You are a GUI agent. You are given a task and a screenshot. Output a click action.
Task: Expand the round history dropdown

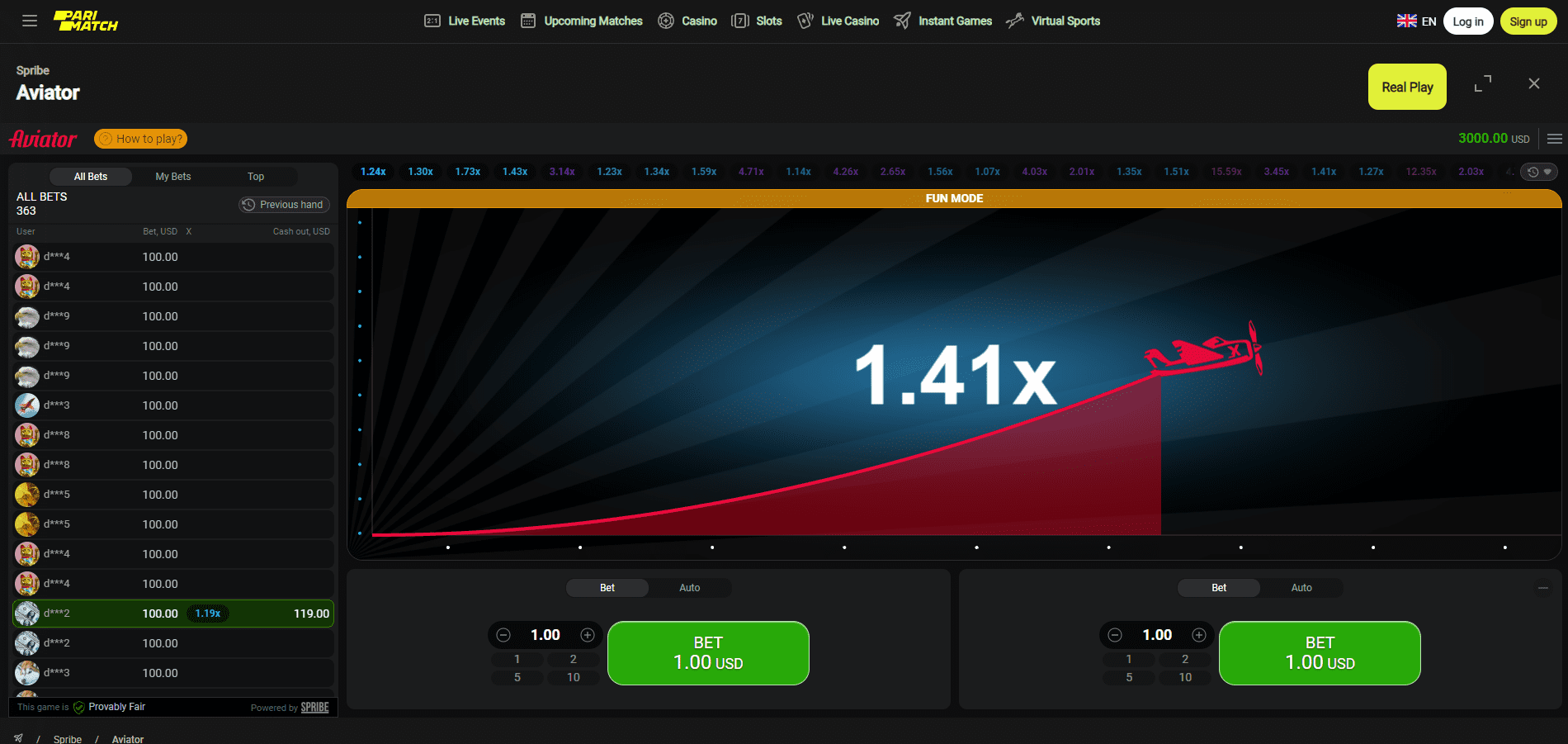coord(1540,172)
